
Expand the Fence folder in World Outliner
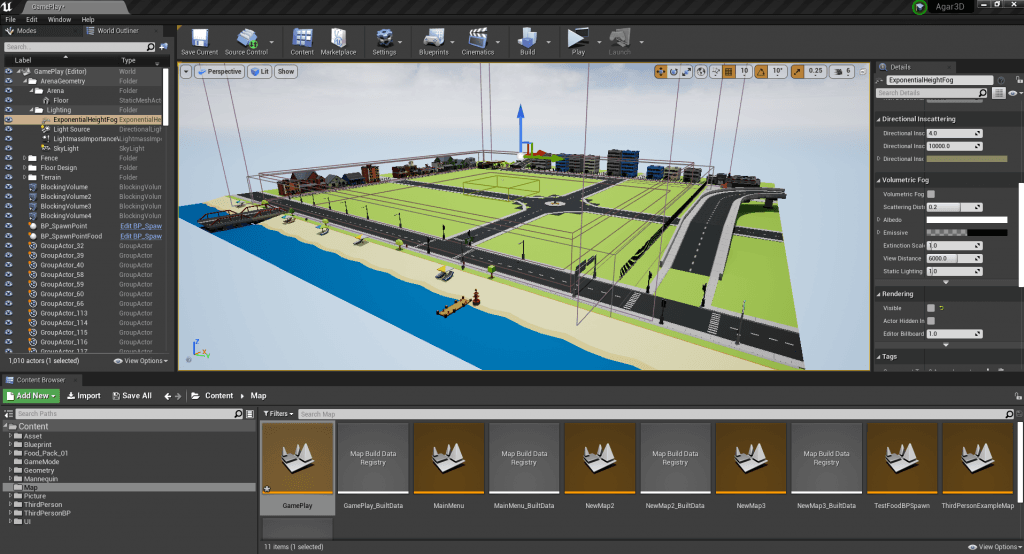(x=24, y=158)
